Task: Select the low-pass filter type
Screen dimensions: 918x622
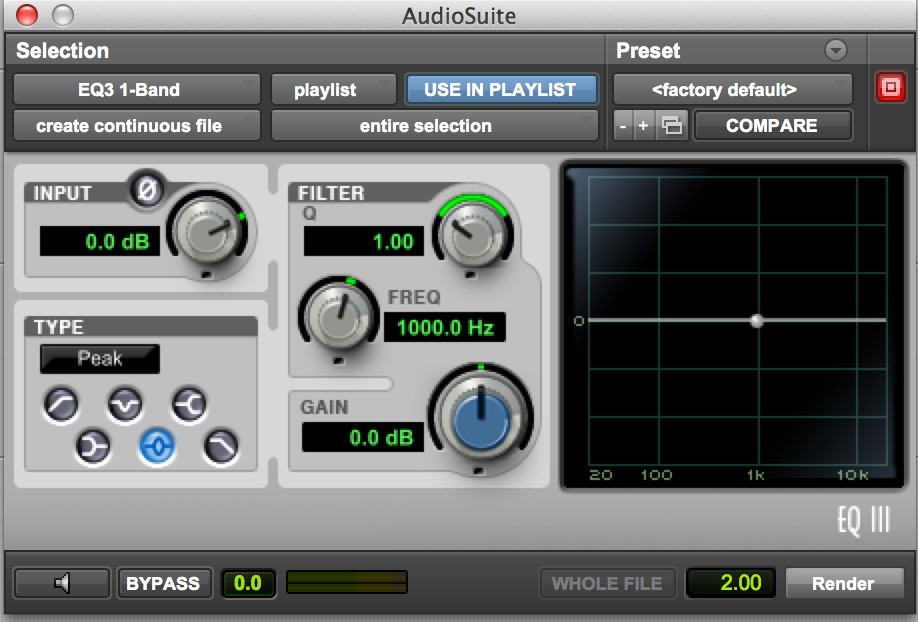Action: [x=220, y=447]
